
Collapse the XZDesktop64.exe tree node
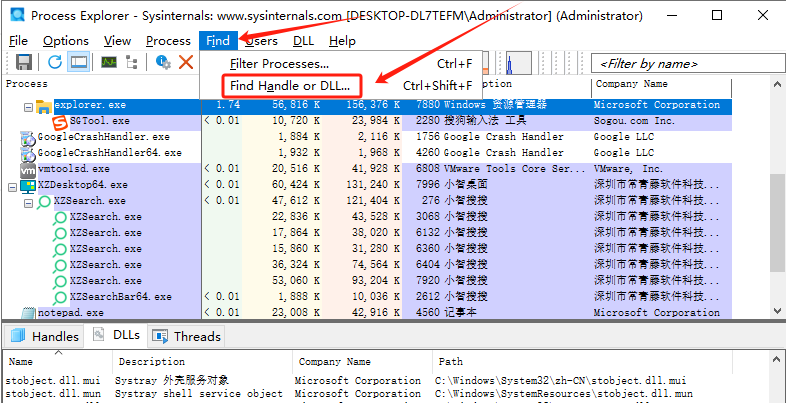point(12,187)
